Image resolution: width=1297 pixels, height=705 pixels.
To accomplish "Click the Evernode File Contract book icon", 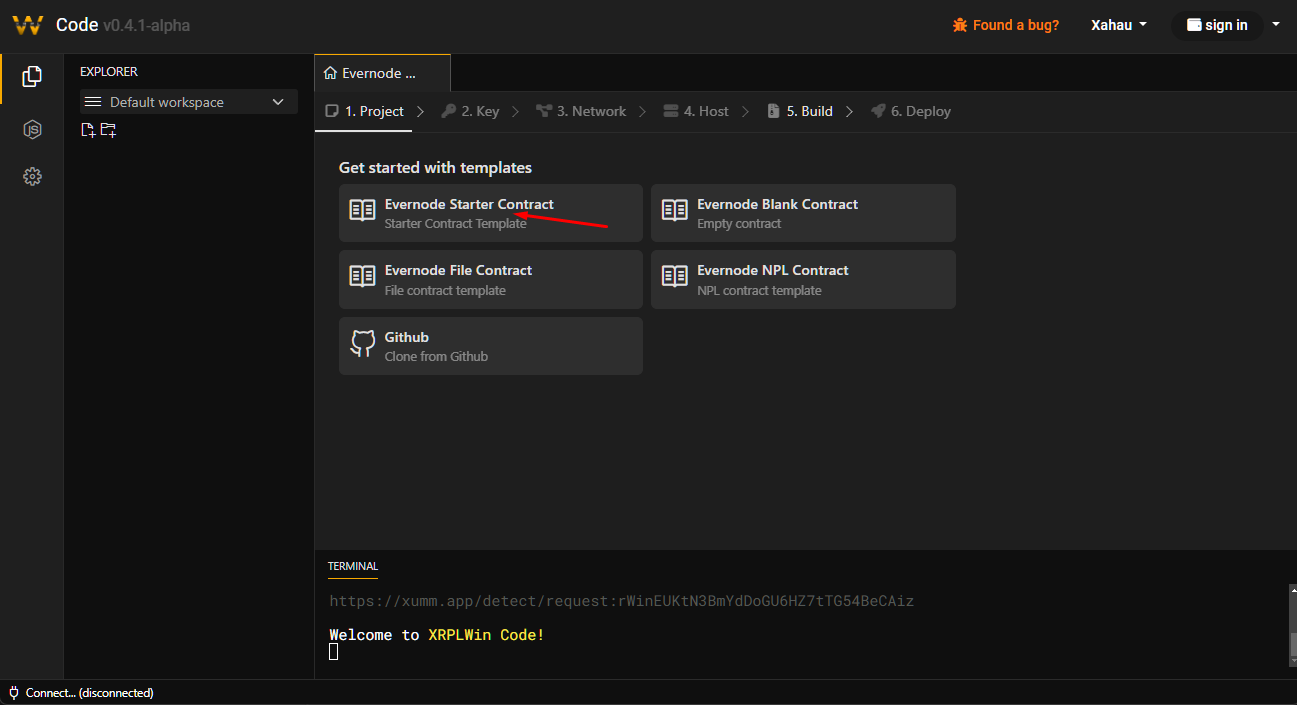I will pyautogui.click(x=362, y=277).
